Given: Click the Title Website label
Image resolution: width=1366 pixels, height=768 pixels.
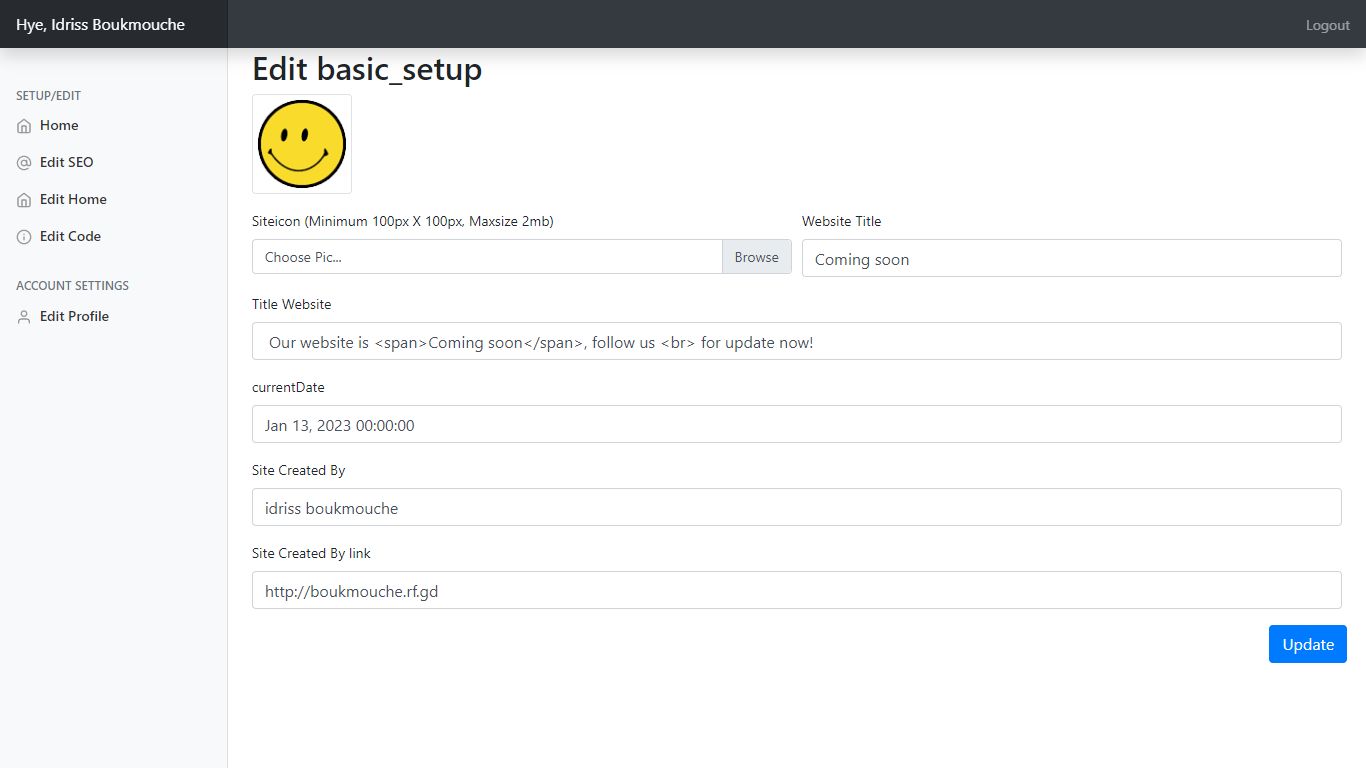Looking at the screenshot, I should pos(292,304).
